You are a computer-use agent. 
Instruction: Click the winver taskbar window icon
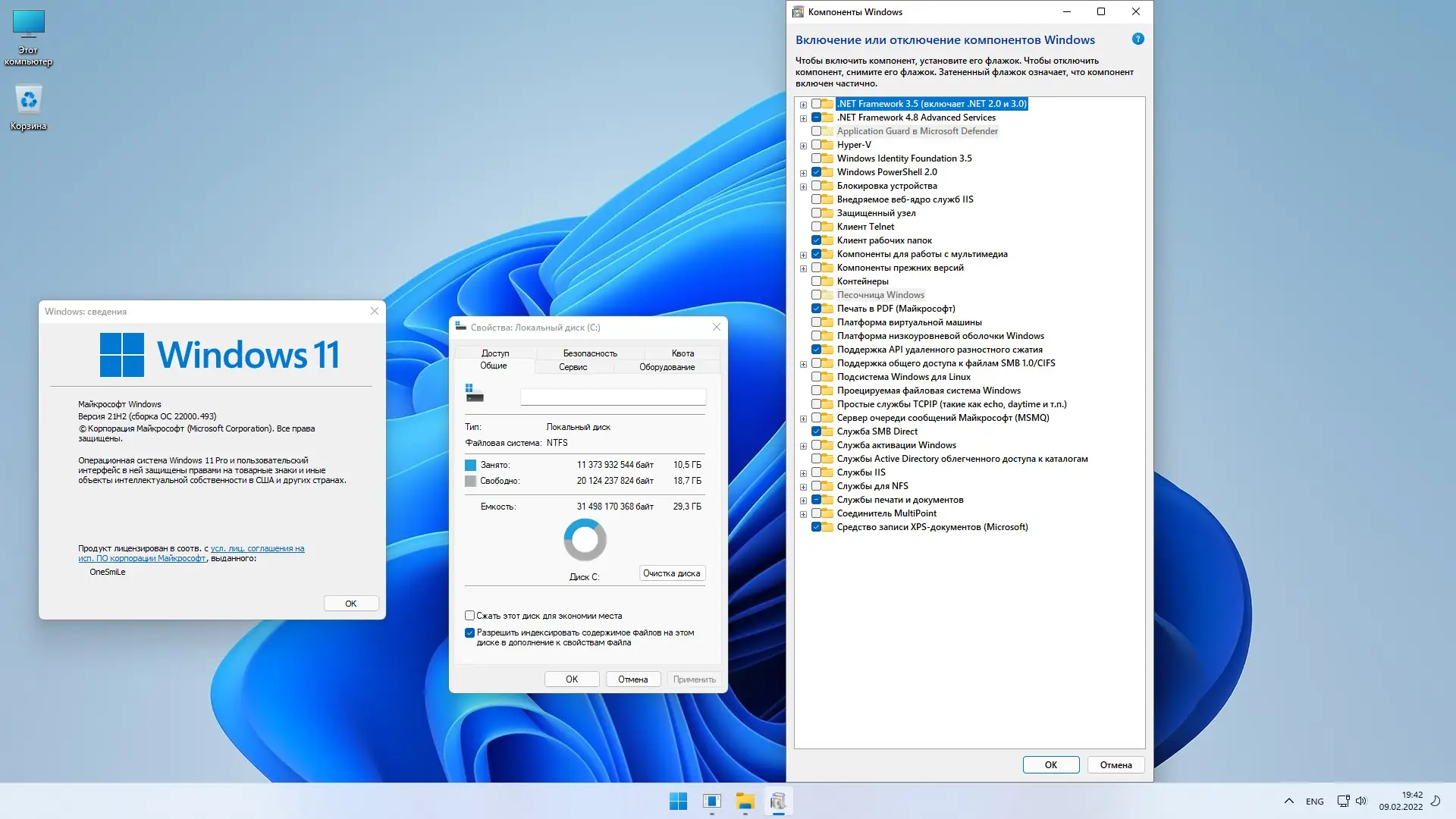tap(711, 801)
